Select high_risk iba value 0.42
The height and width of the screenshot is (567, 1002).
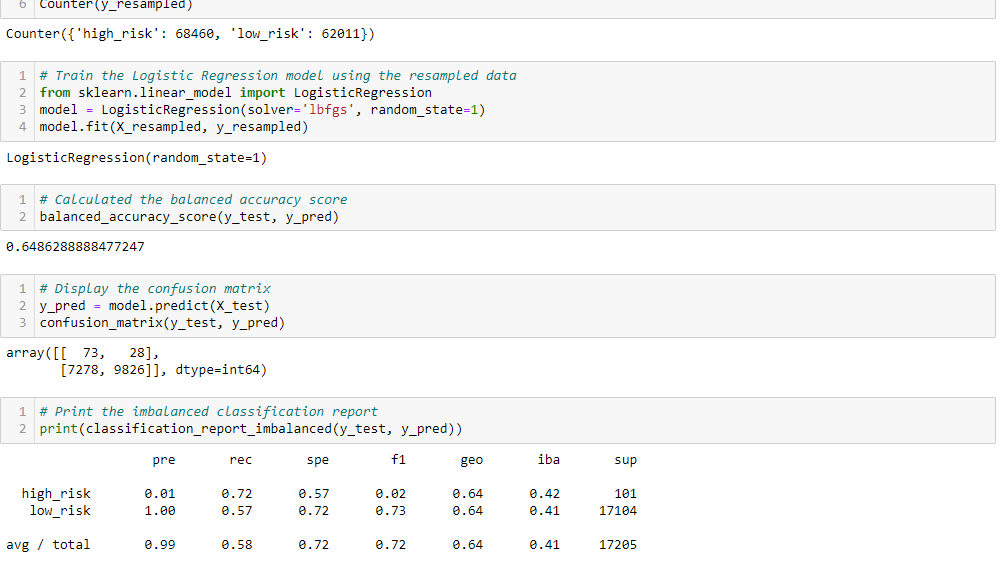click(x=544, y=494)
